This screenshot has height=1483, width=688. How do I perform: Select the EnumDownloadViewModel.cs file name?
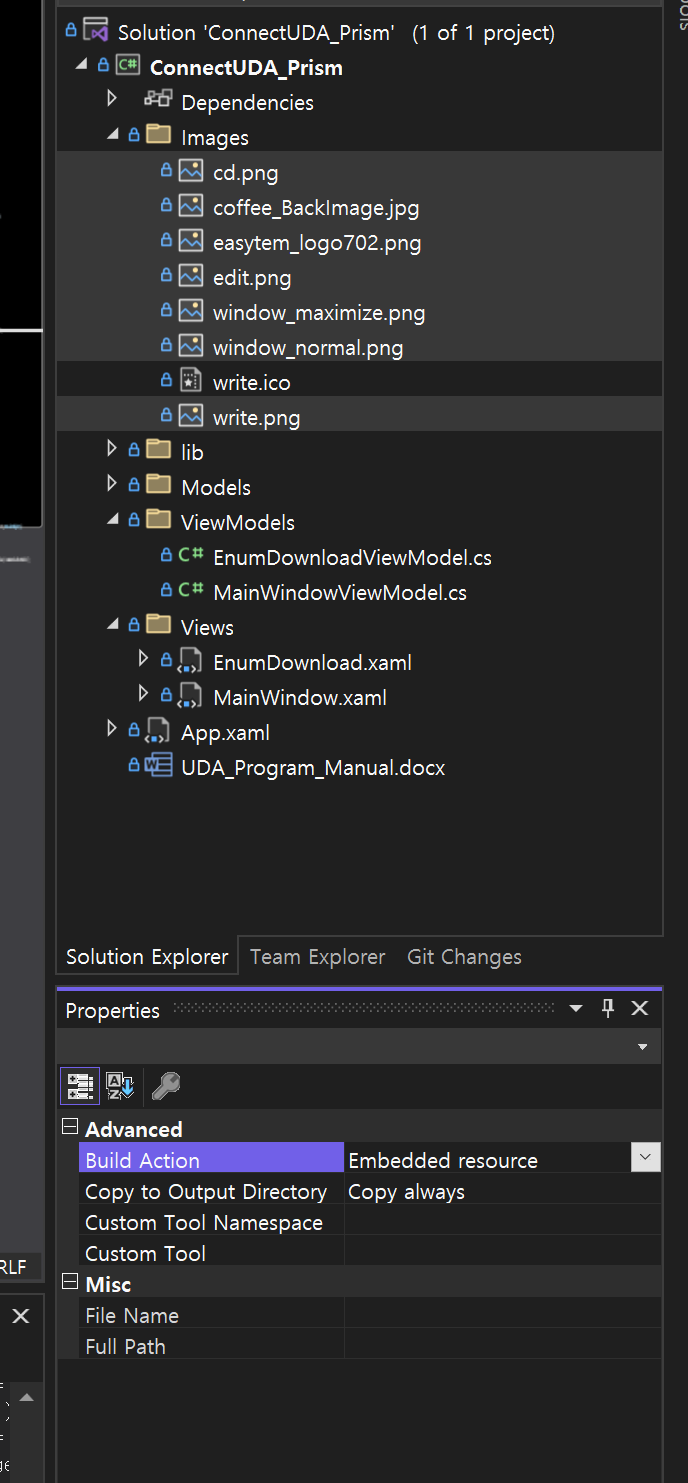click(x=352, y=557)
